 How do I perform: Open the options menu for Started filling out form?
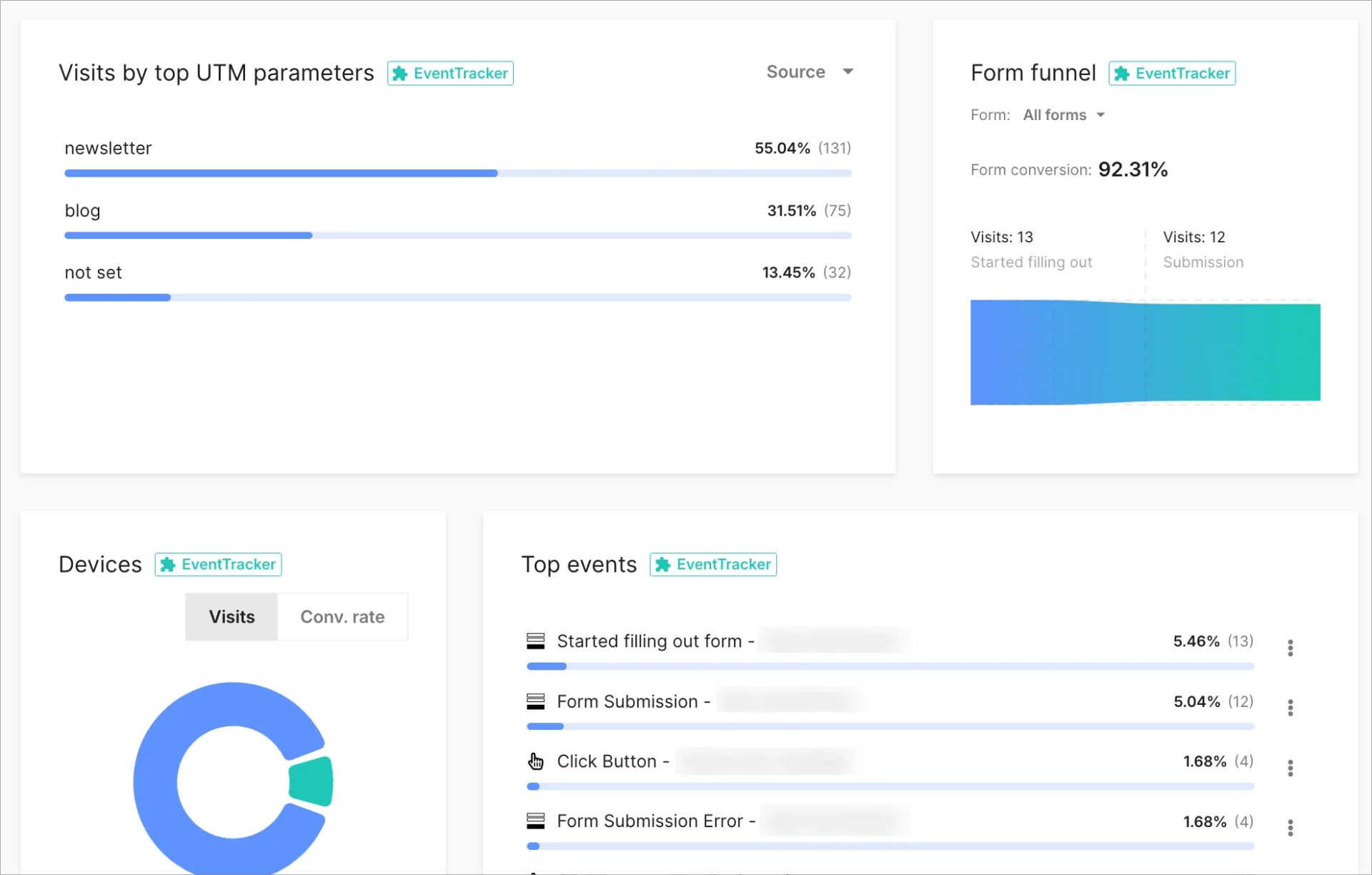coord(1290,648)
